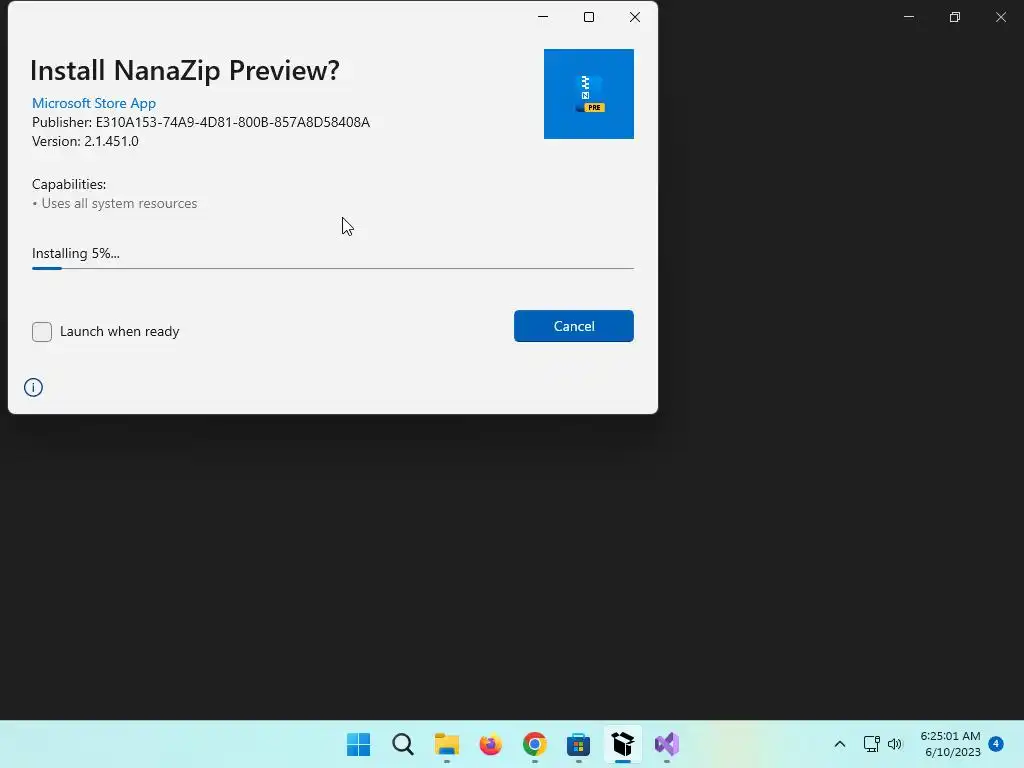Viewport: 1024px width, 768px height.
Task: Maximize the App Installer dialog
Action: (x=588, y=17)
